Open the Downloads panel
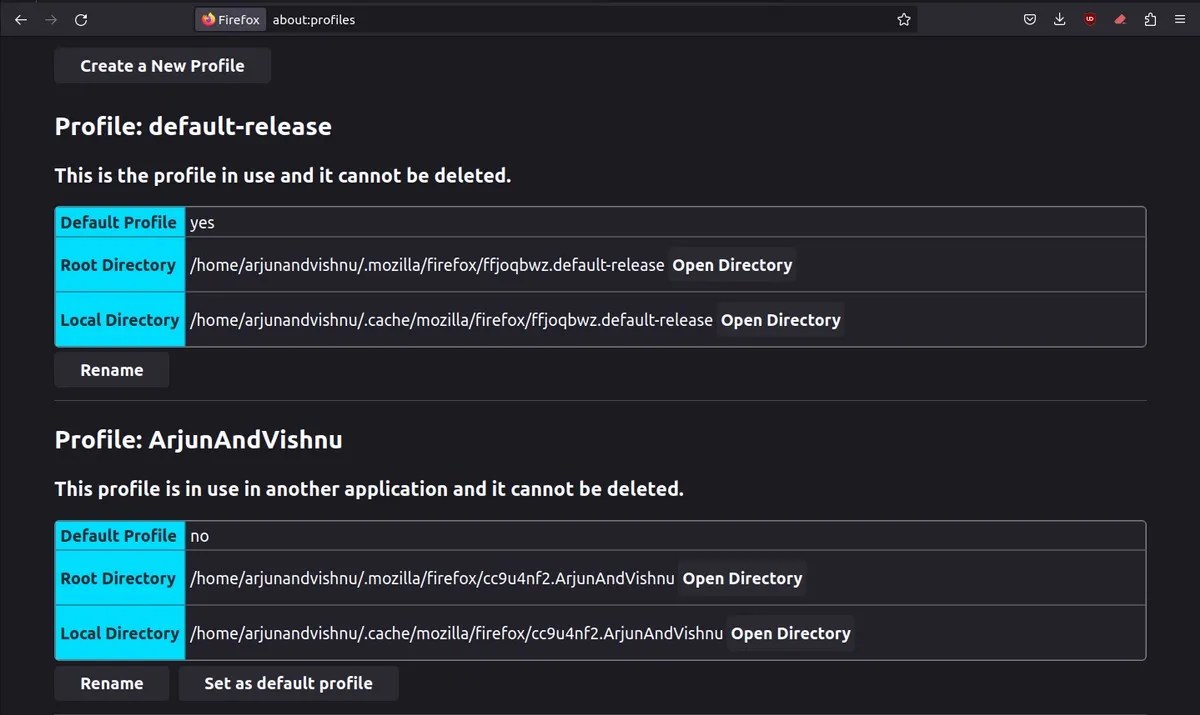1200x715 pixels. click(1060, 20)
